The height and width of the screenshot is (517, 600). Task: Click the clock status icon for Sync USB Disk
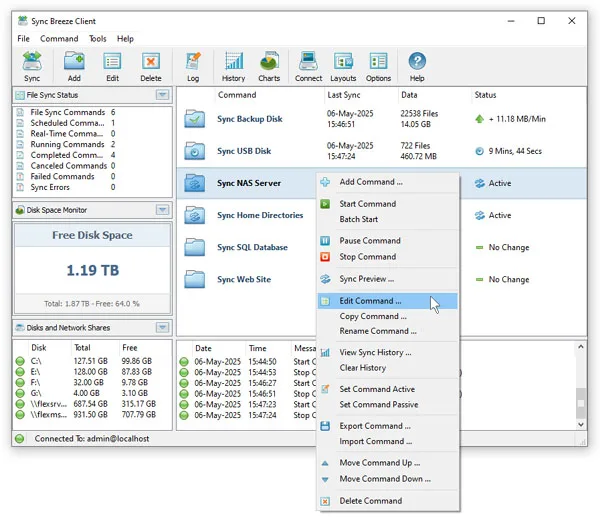(x=479, y=151)
